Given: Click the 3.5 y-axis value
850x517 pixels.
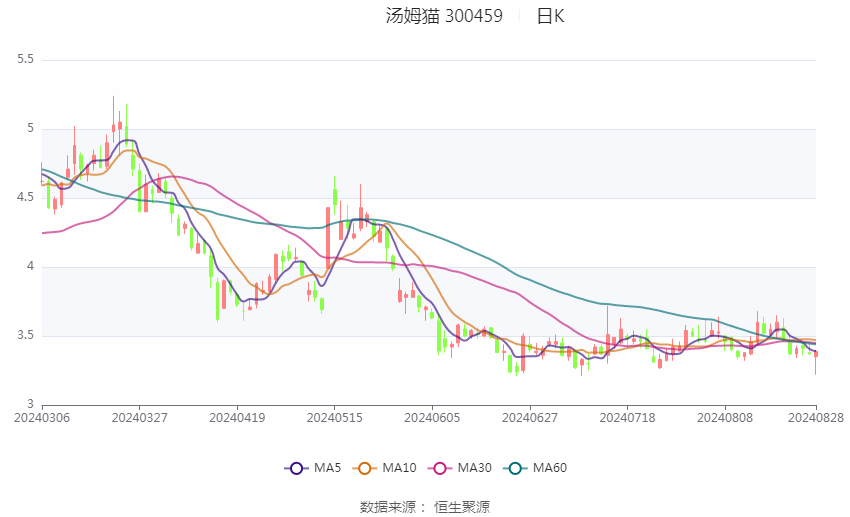Looking at the screenshot, I should point(25,335).
